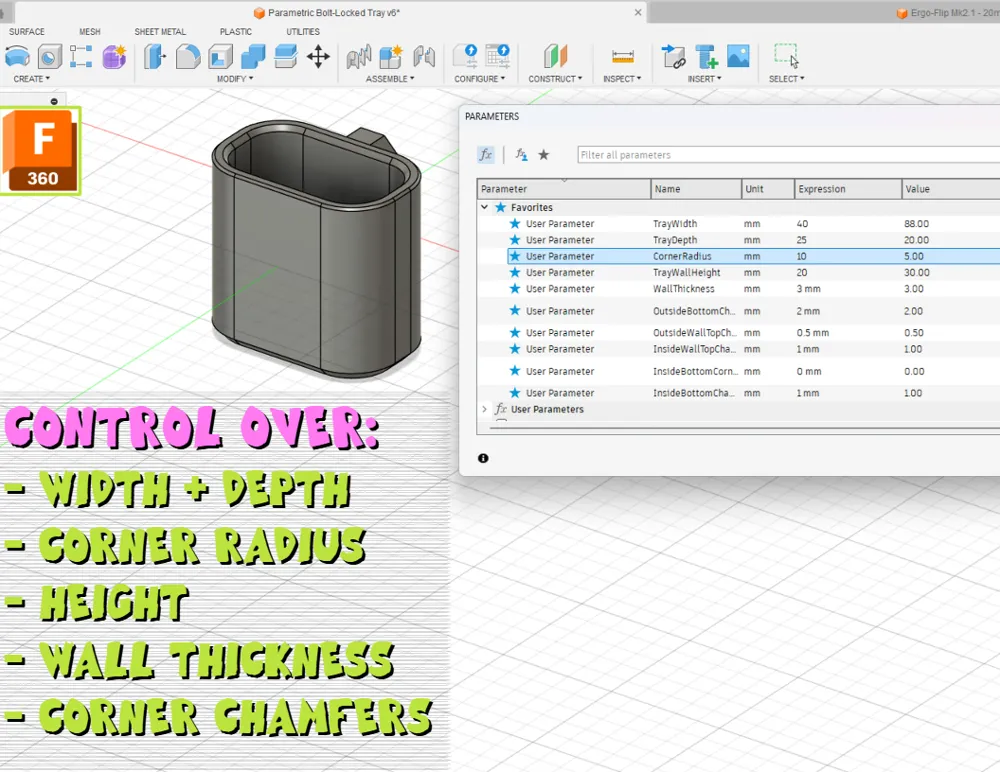Select the Shell tool
The image size is (1000, 772).
[221, 57]
